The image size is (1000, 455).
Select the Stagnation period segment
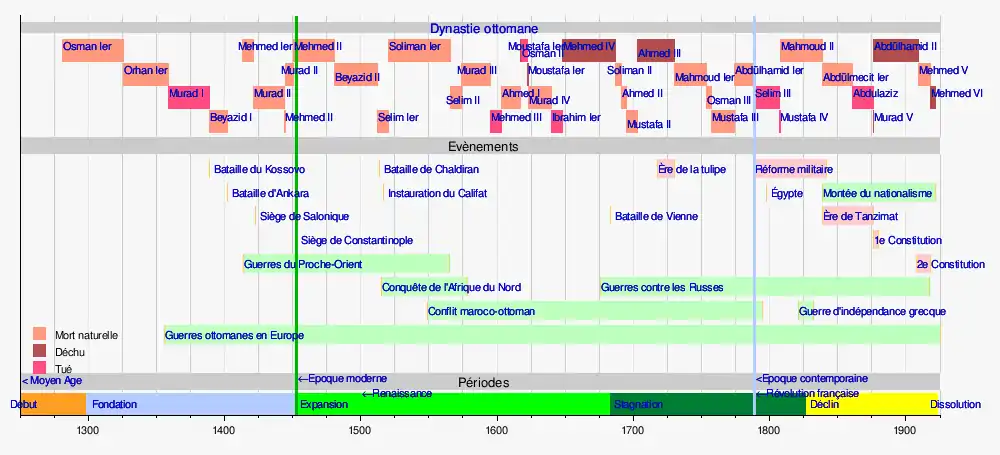click(638, 405)
